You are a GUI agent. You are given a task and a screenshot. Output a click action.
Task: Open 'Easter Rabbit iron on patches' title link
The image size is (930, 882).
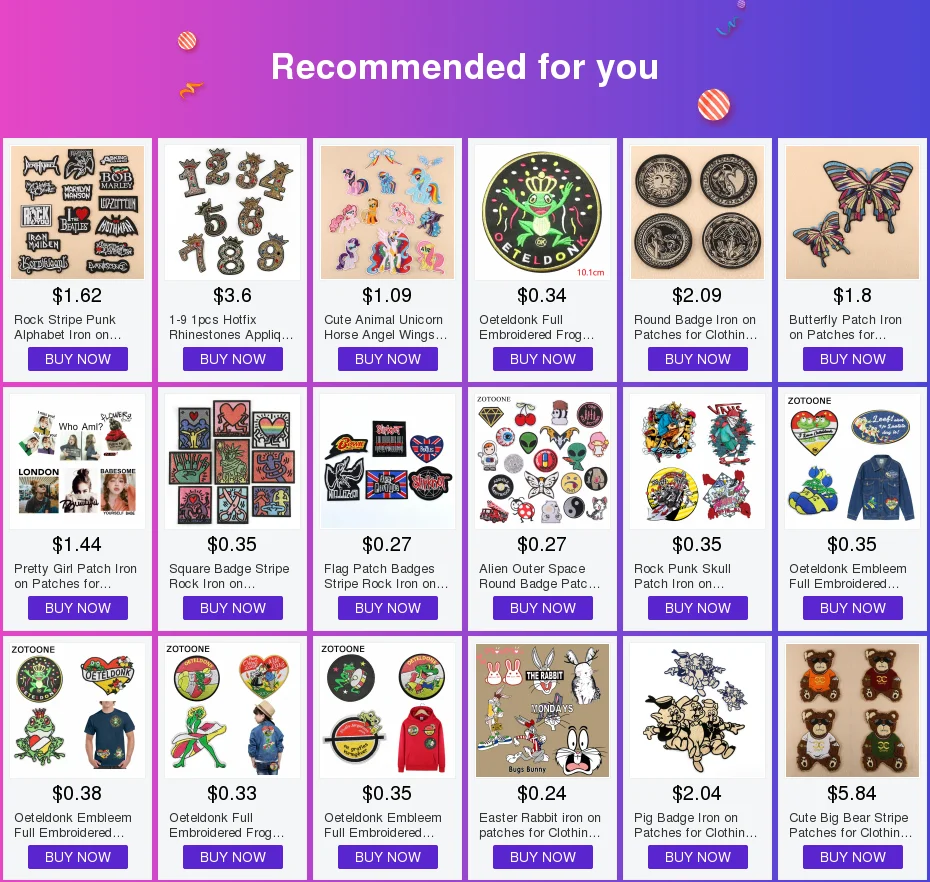[x=540, y=825]
